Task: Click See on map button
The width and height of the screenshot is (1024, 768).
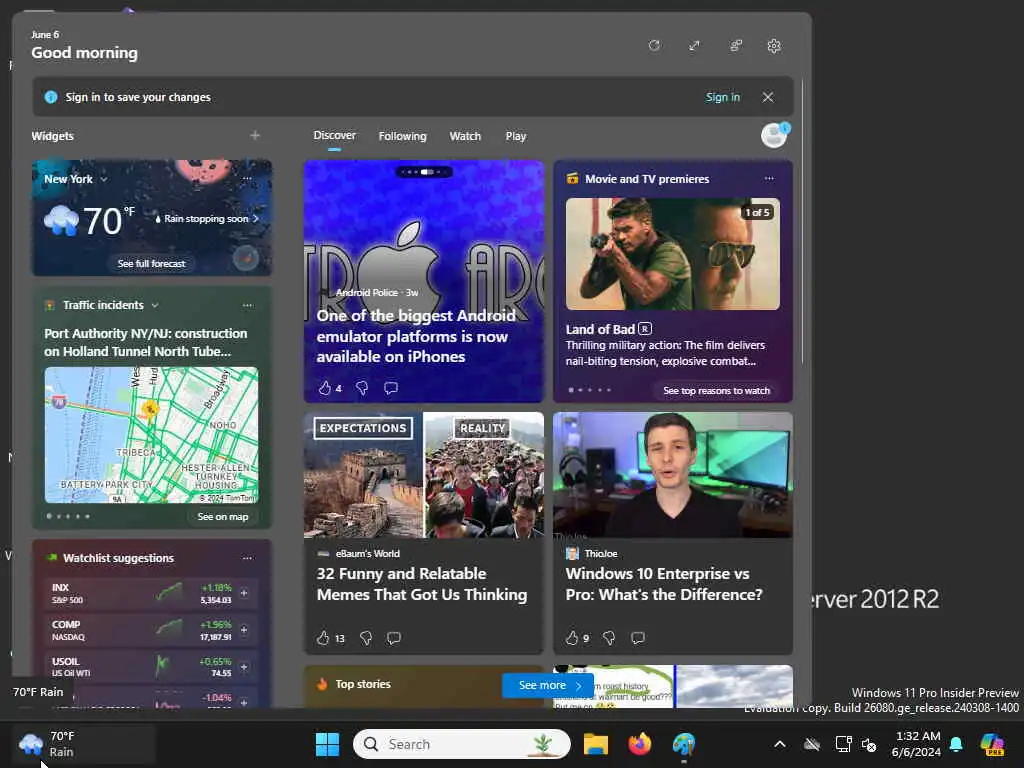Action: (x=223, y=517)
